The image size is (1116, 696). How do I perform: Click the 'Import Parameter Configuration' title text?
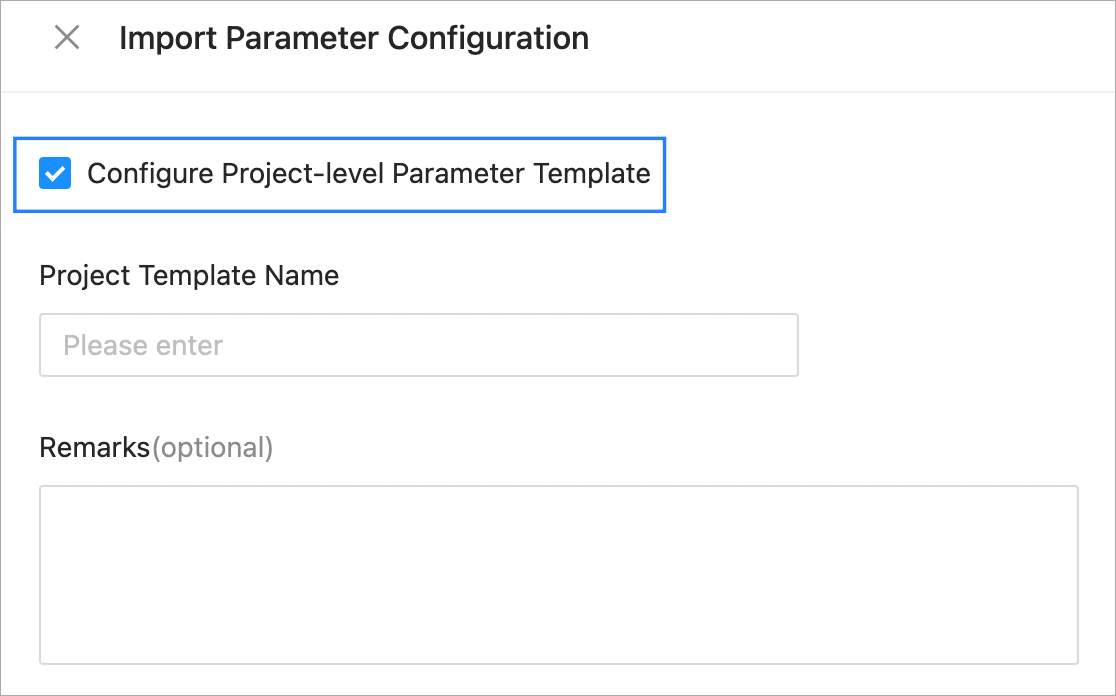[x=353, y=38]
